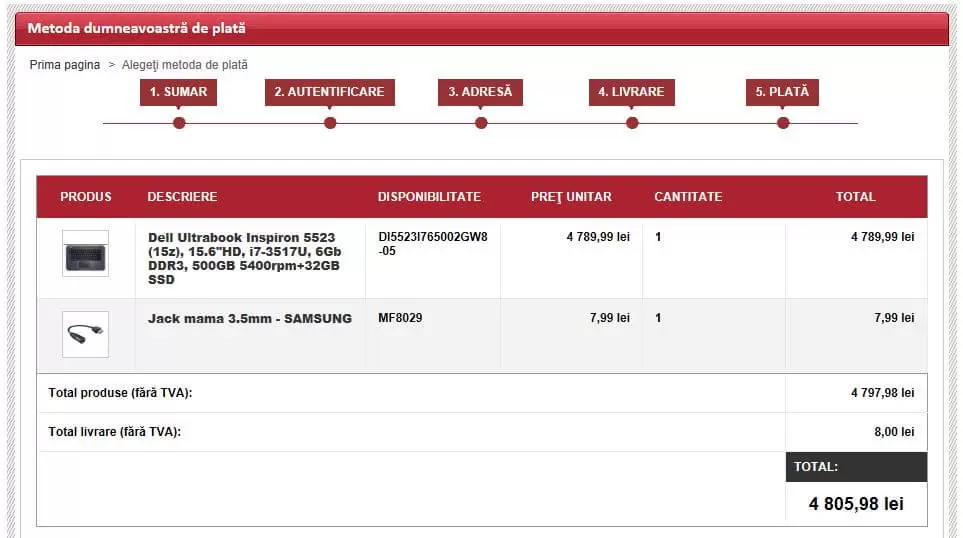Go to step 3. ADRESĂ
The image size is (963, 538).
480,92
